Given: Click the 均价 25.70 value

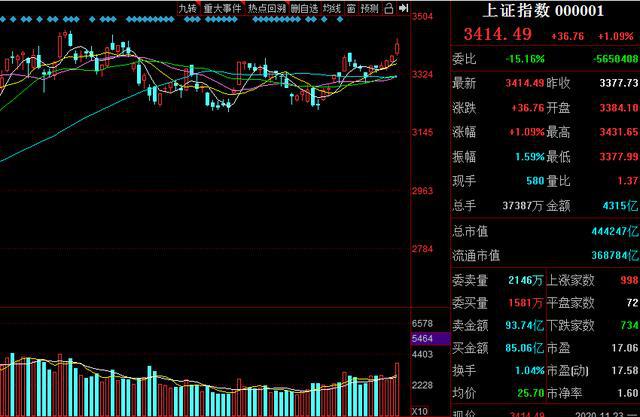Looking at the screenshot, I should pos(531,393).
